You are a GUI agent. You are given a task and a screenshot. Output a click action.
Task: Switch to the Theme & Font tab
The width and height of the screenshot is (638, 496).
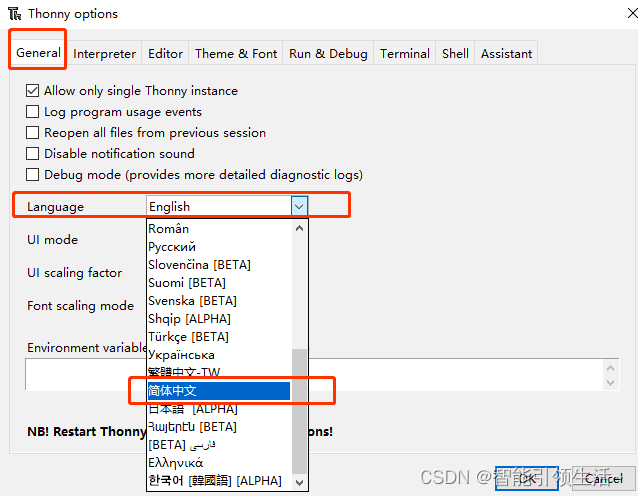coord(236,53)
